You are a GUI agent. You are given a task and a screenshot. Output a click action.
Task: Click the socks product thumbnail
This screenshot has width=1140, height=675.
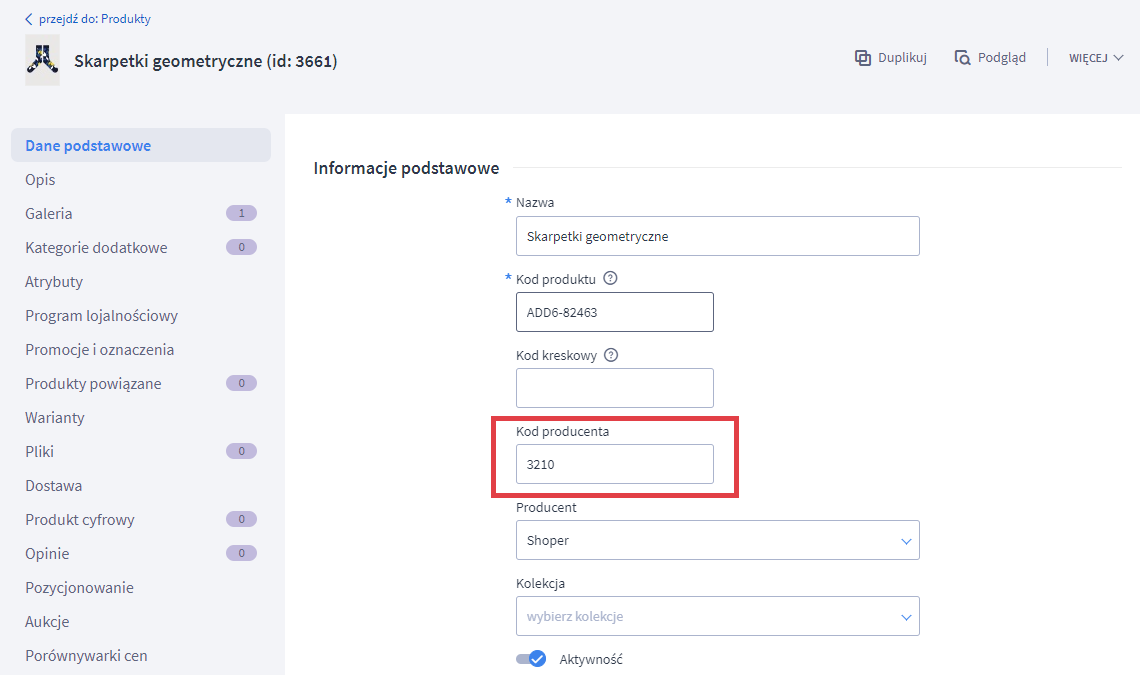[x=42, y=61]
